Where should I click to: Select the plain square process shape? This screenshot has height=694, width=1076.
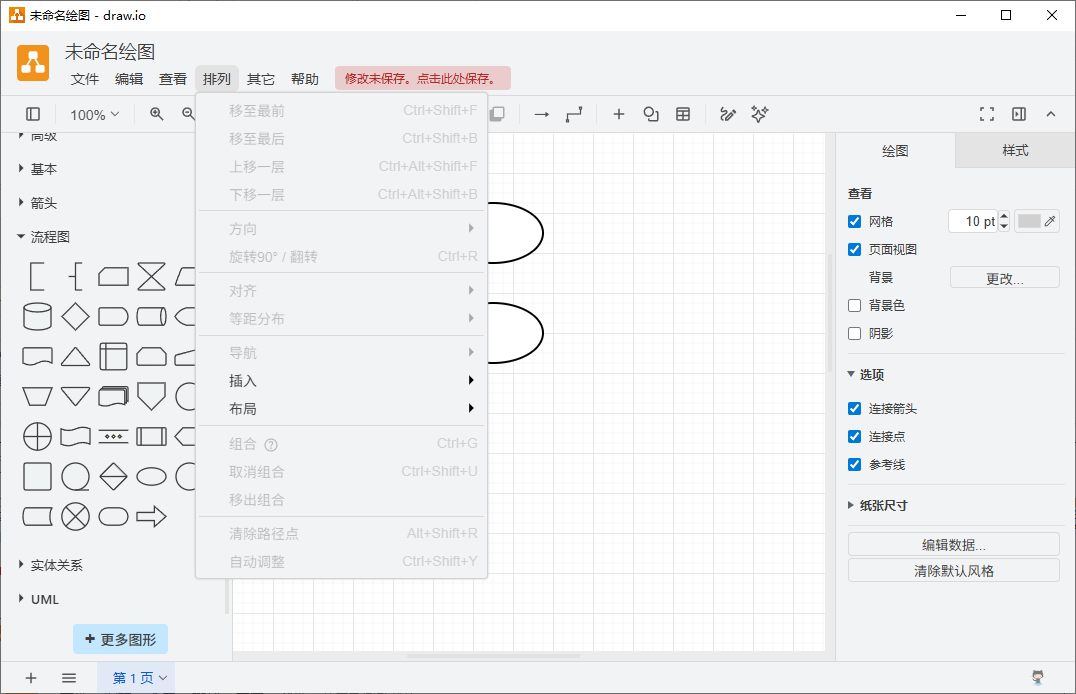37,476
